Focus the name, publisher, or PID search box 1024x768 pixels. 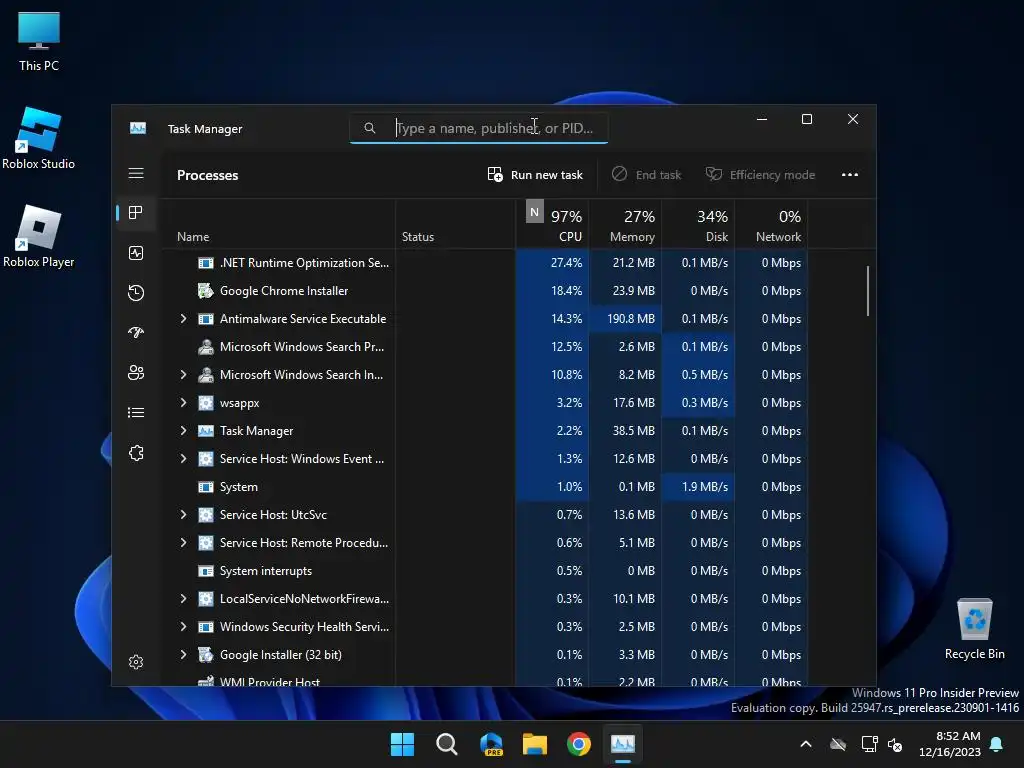(x=479, y=128)
